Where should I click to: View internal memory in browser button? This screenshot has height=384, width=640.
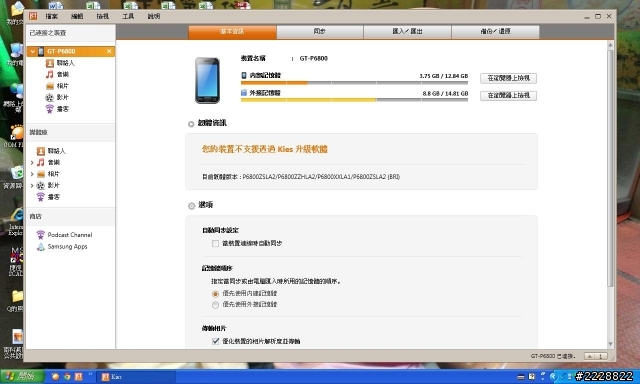[508, 78]
